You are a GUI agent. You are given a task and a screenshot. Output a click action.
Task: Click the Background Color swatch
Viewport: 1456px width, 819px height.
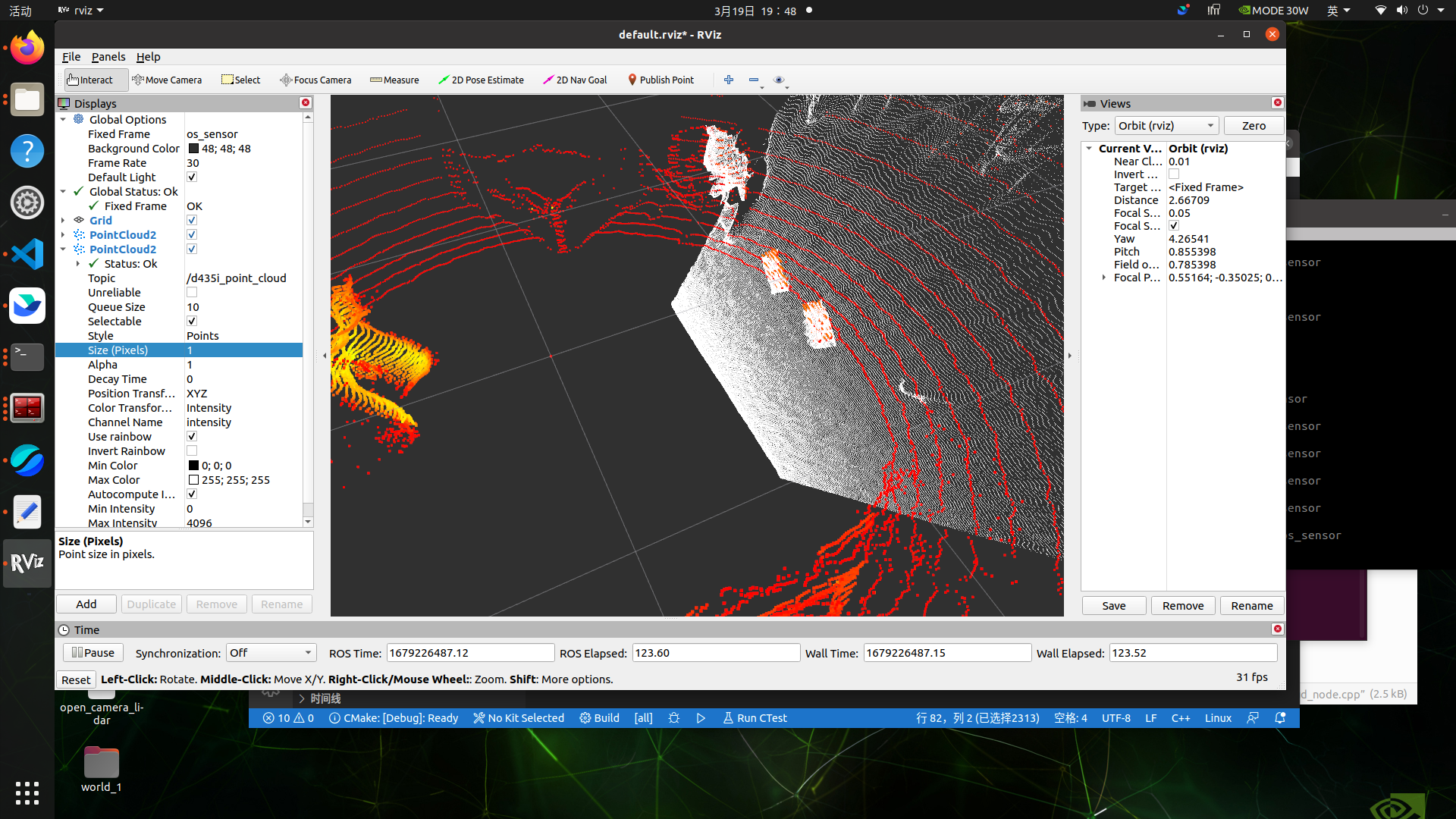click(x=193, y=149)
